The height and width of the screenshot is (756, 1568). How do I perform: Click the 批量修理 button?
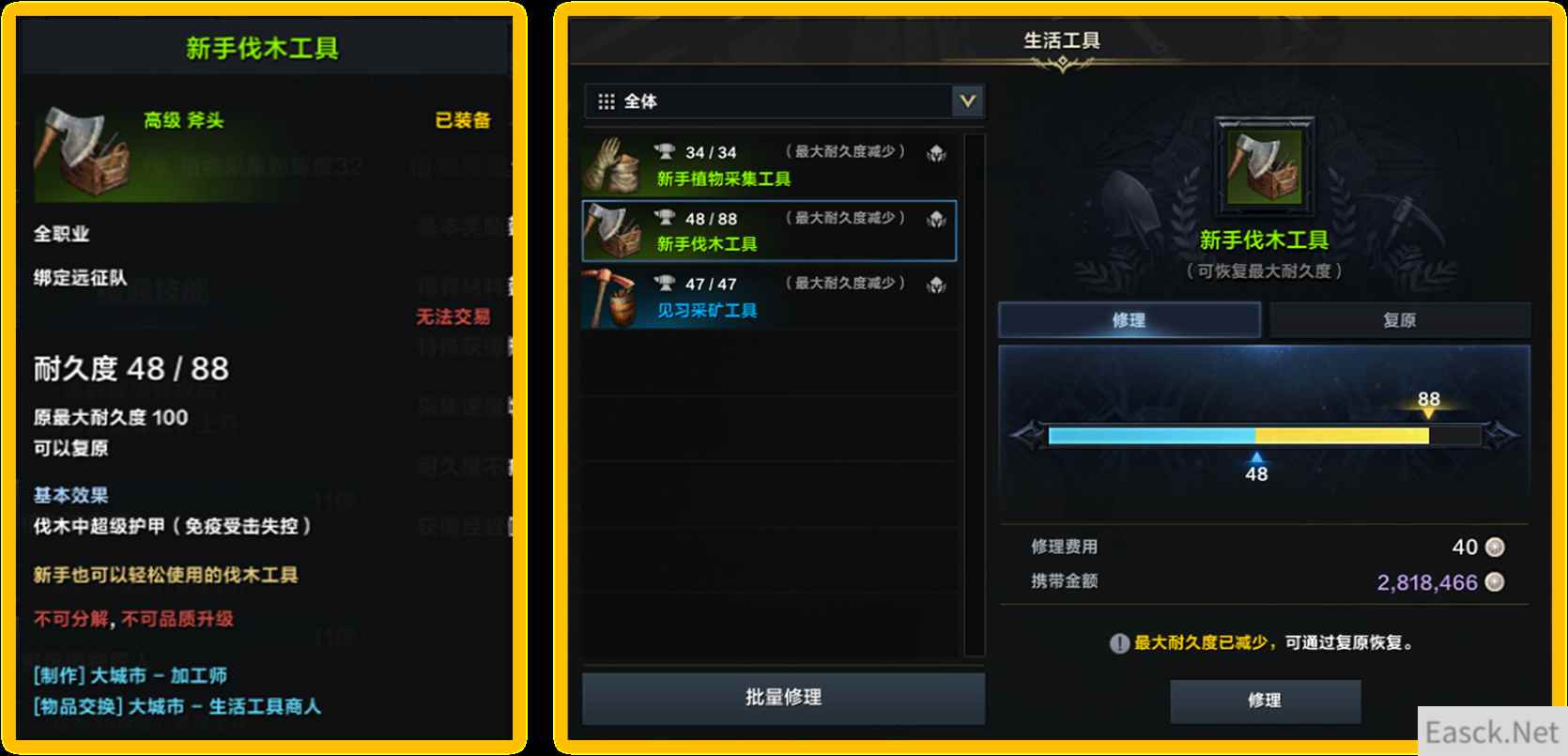click(784, 697)
